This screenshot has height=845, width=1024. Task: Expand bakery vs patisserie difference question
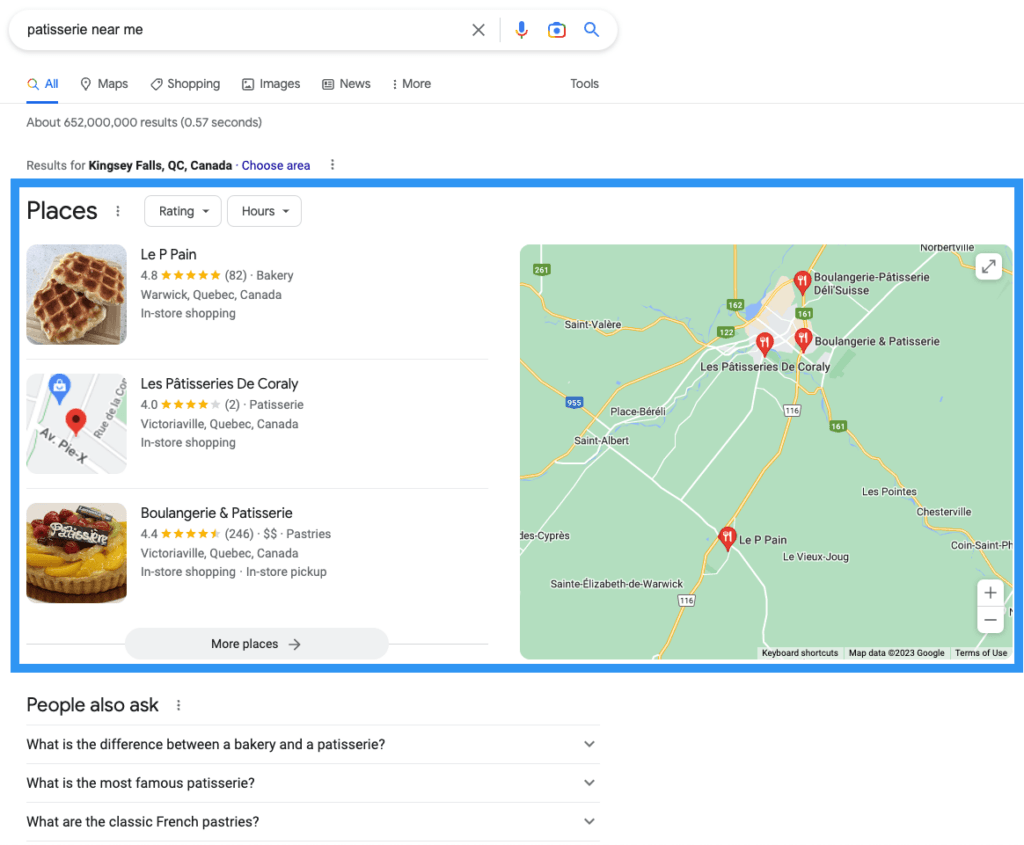pyautogui.click(x=312, y=744)
